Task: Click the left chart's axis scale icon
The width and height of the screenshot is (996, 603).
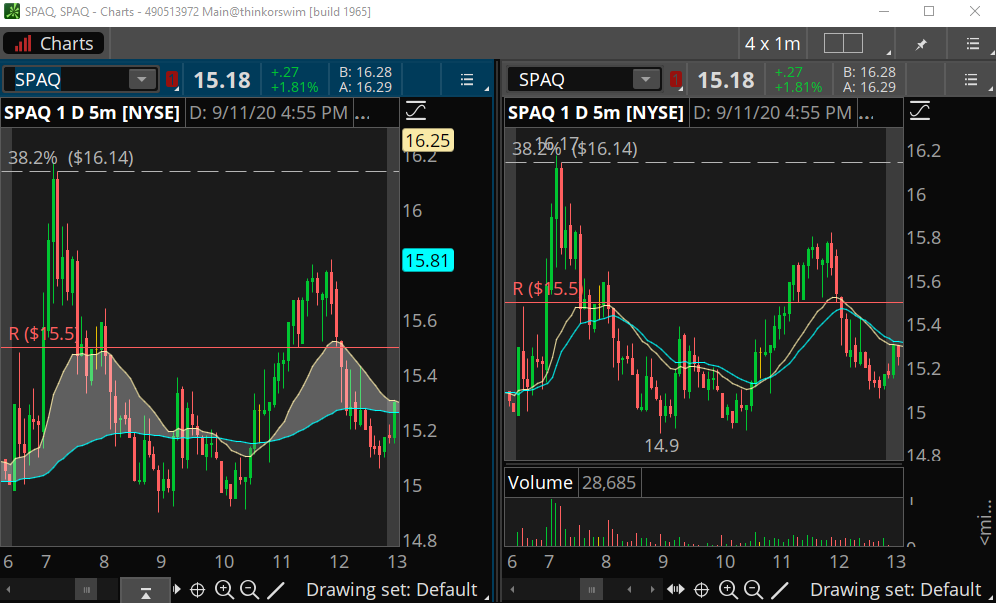Action: pyautogui.click(x=415, y=111)
